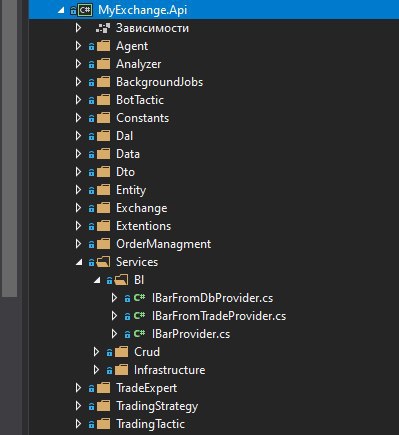The image size is (399, 435).
Task: Expand the TradingStrategy folder arrow
Action: pyautogui.click(x=78, y=406)
